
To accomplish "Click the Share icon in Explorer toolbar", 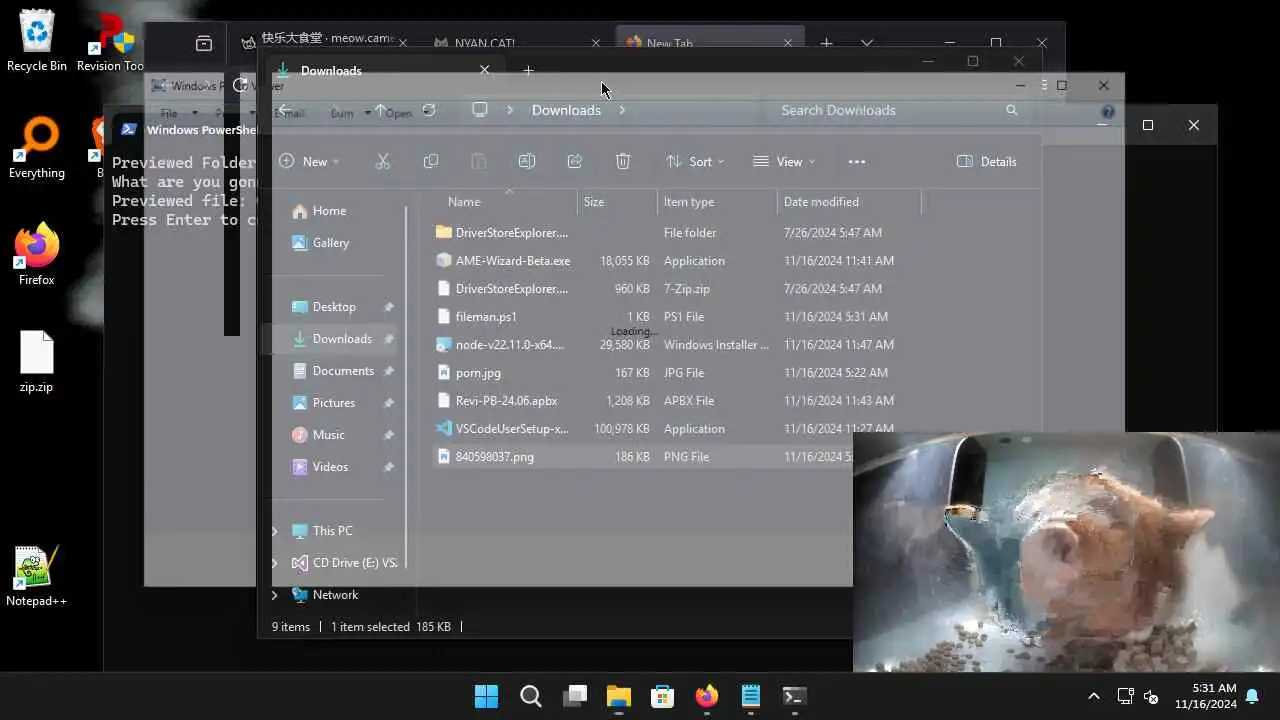I will [575, 161].
